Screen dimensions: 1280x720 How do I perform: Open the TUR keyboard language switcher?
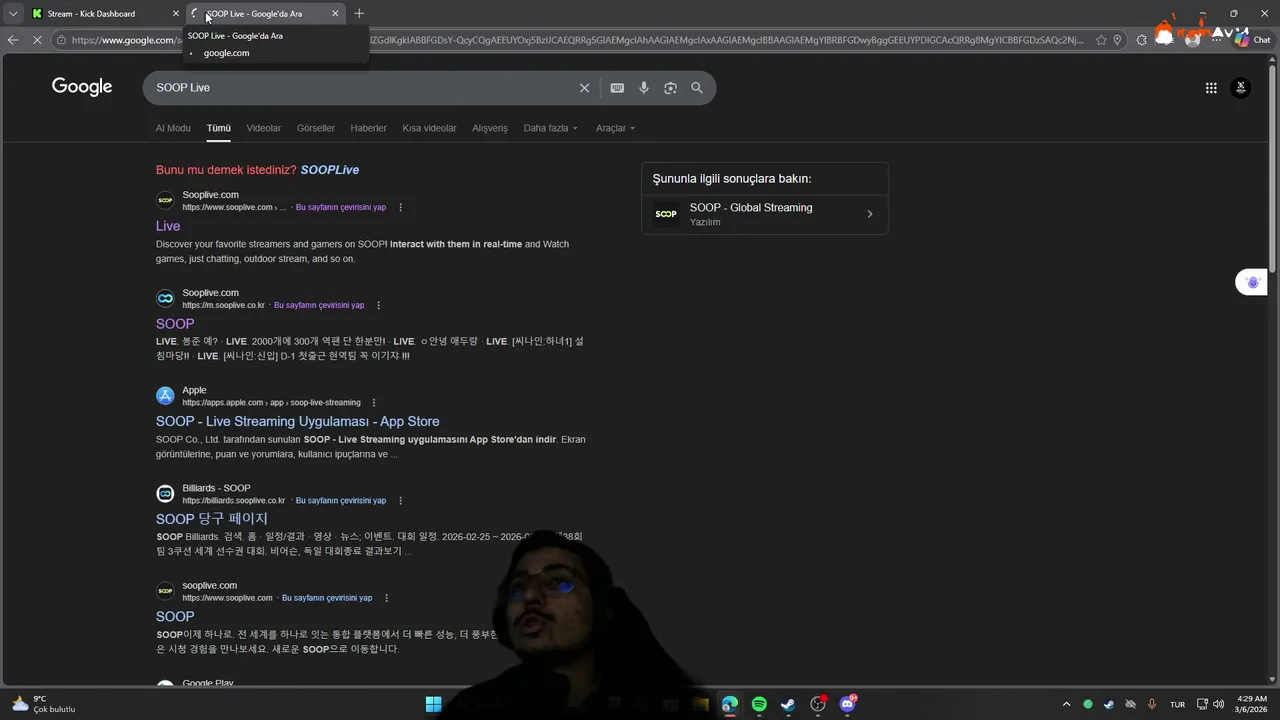[x=1178, y=704]
